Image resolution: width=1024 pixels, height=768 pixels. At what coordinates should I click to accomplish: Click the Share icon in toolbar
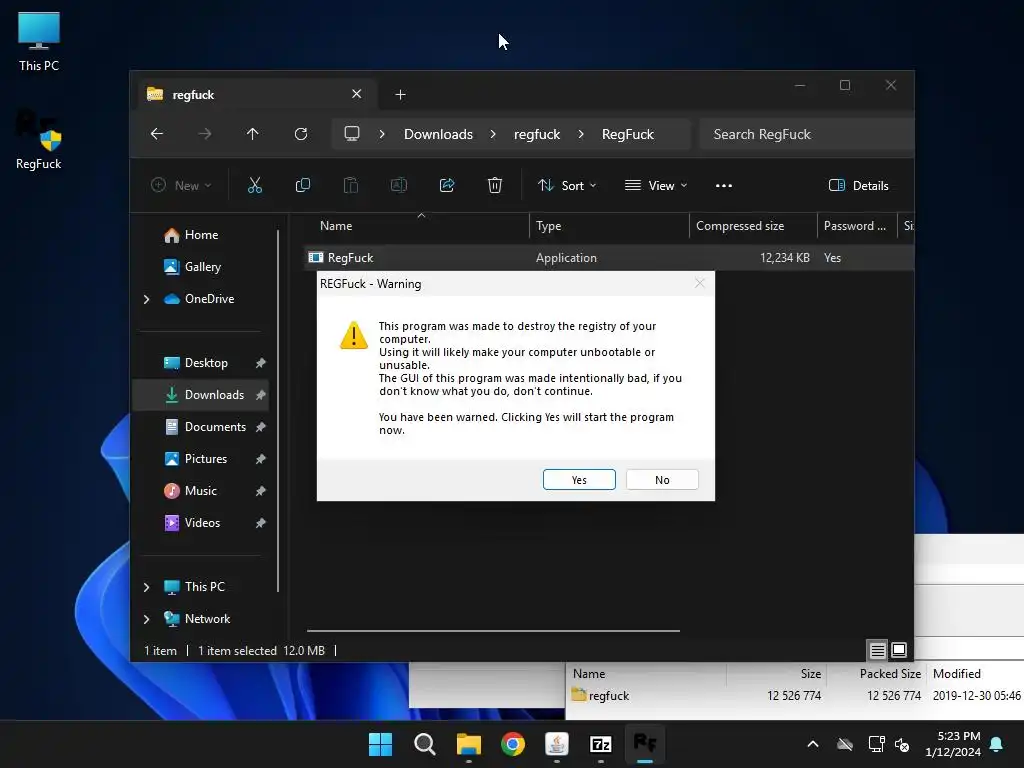point(447,185)
